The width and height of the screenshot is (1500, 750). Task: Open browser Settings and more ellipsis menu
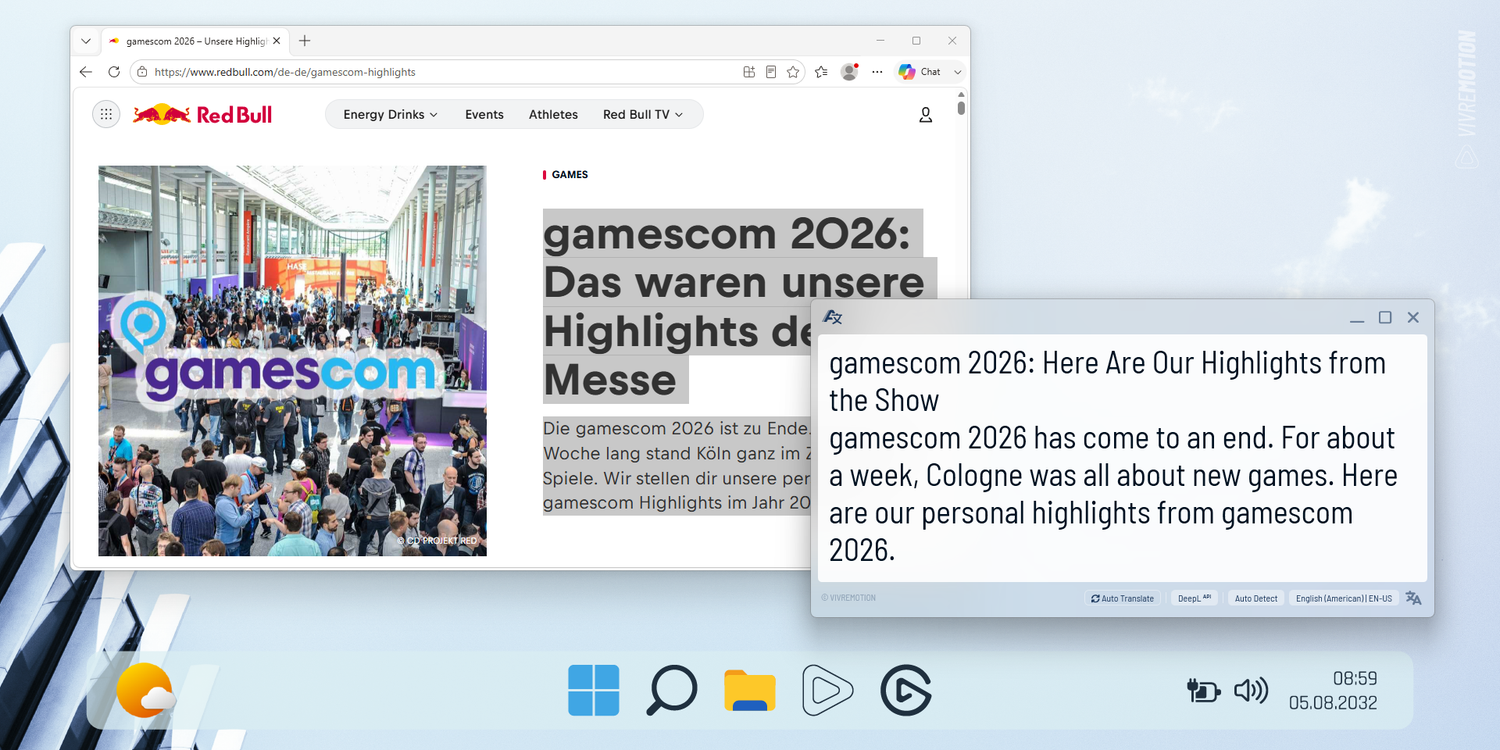pyautogui.click(x=877, y=72)
